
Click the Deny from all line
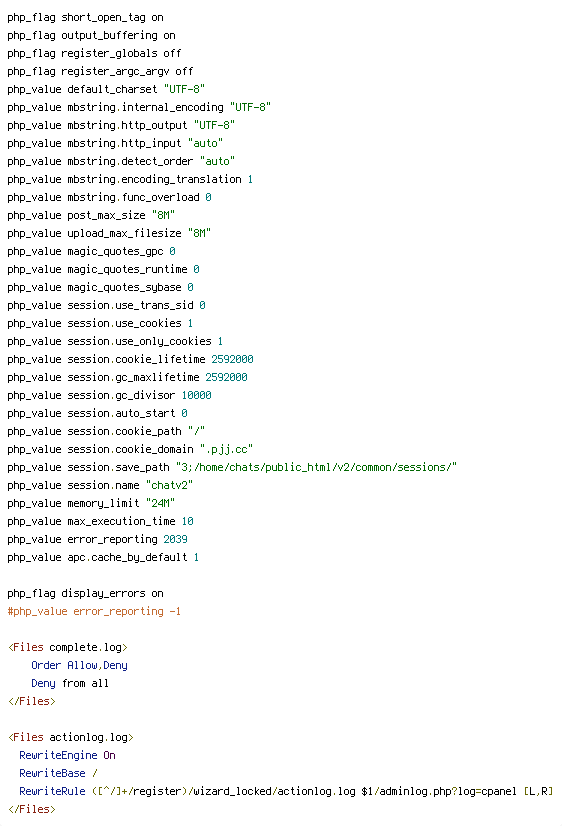(70, 683)
